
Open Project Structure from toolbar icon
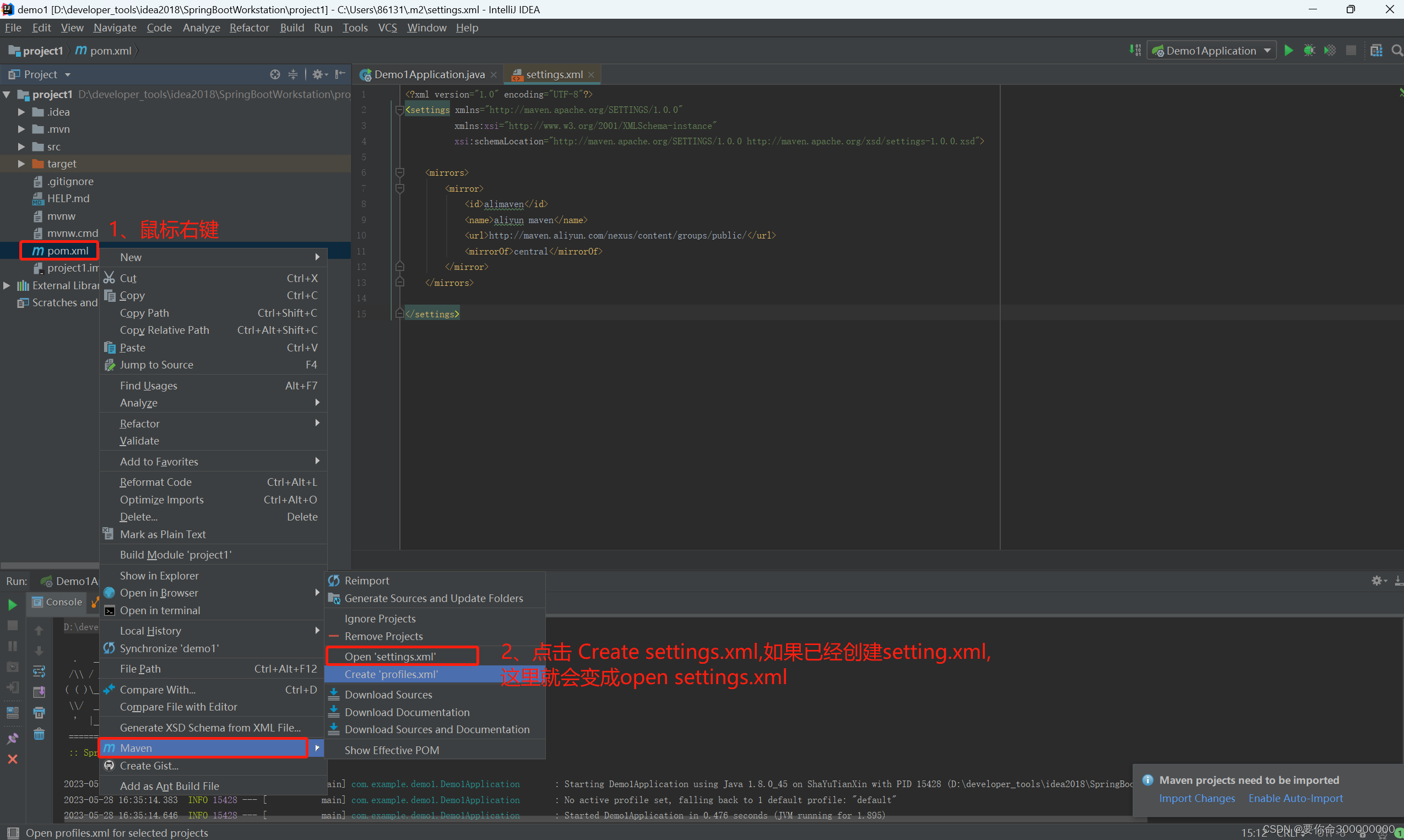1376,50
